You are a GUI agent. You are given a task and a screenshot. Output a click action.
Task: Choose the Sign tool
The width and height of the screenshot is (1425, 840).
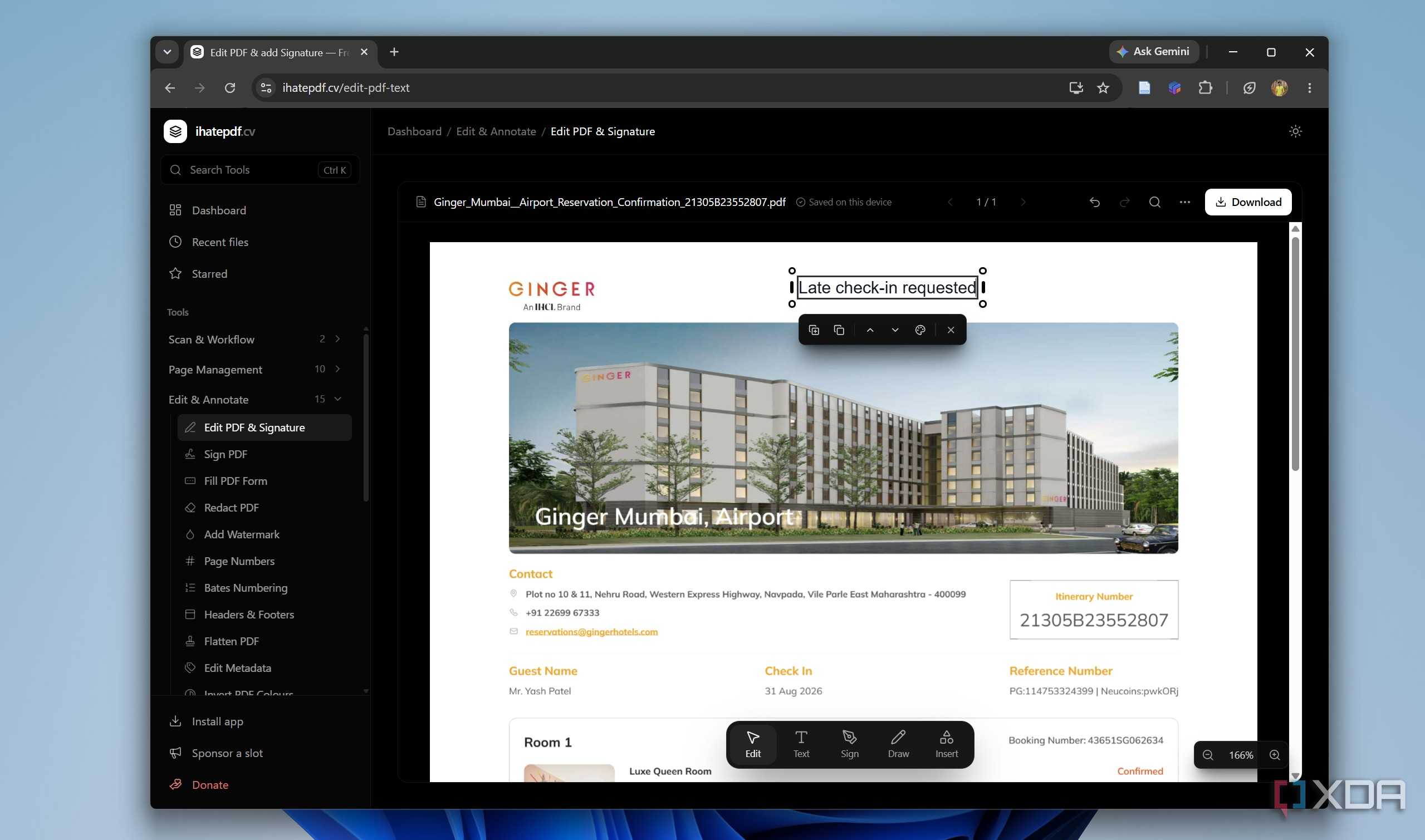(x=849, y=744)
